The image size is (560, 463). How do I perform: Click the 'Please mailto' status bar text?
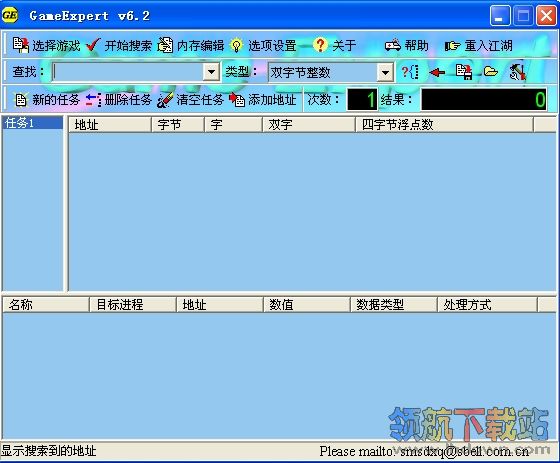[424, 451]
